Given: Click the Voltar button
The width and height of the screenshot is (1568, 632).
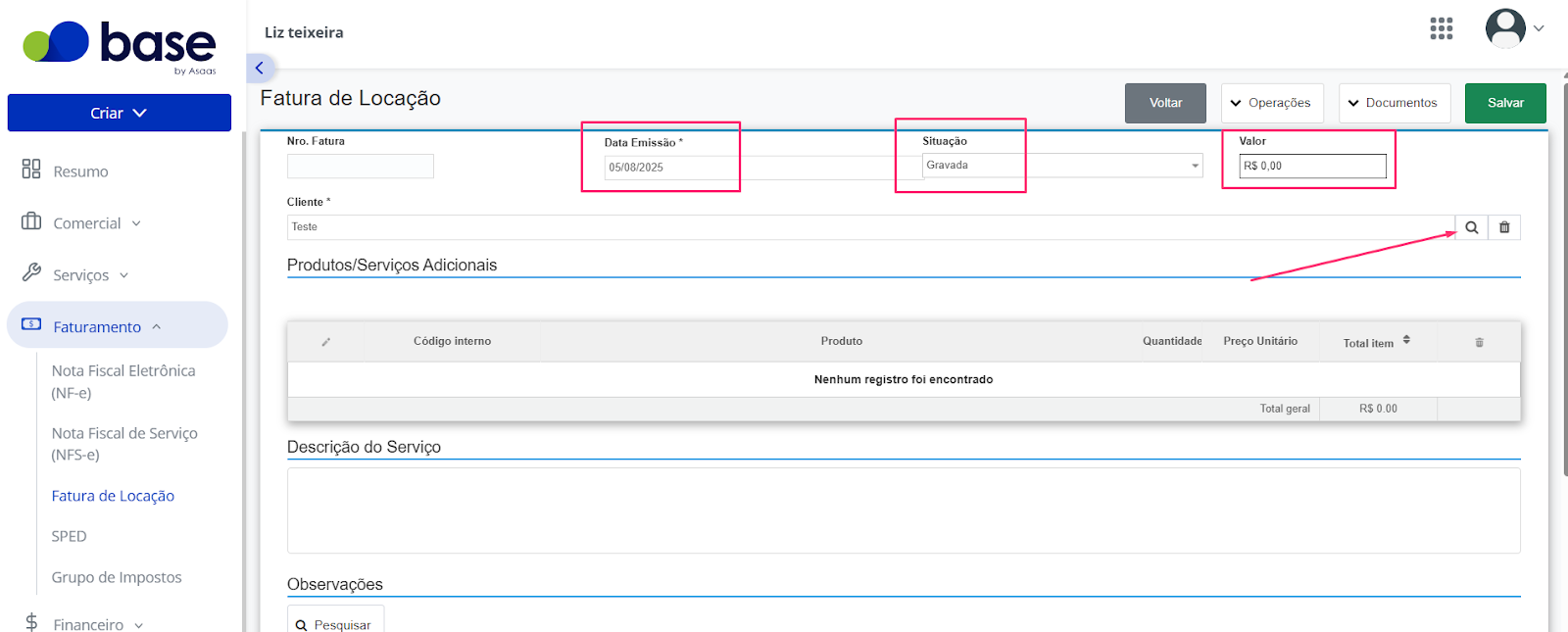Looking at the screenshot, I should 1165,103.
